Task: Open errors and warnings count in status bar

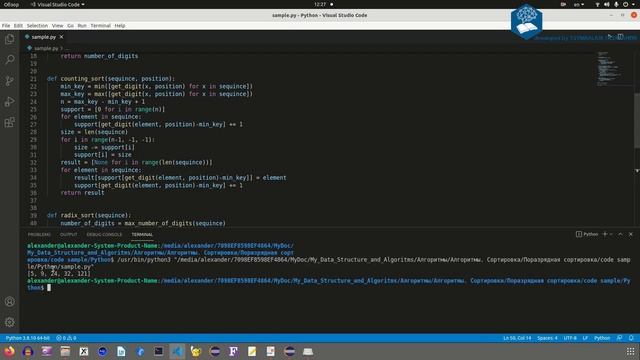Action: (x=66, y=338)
